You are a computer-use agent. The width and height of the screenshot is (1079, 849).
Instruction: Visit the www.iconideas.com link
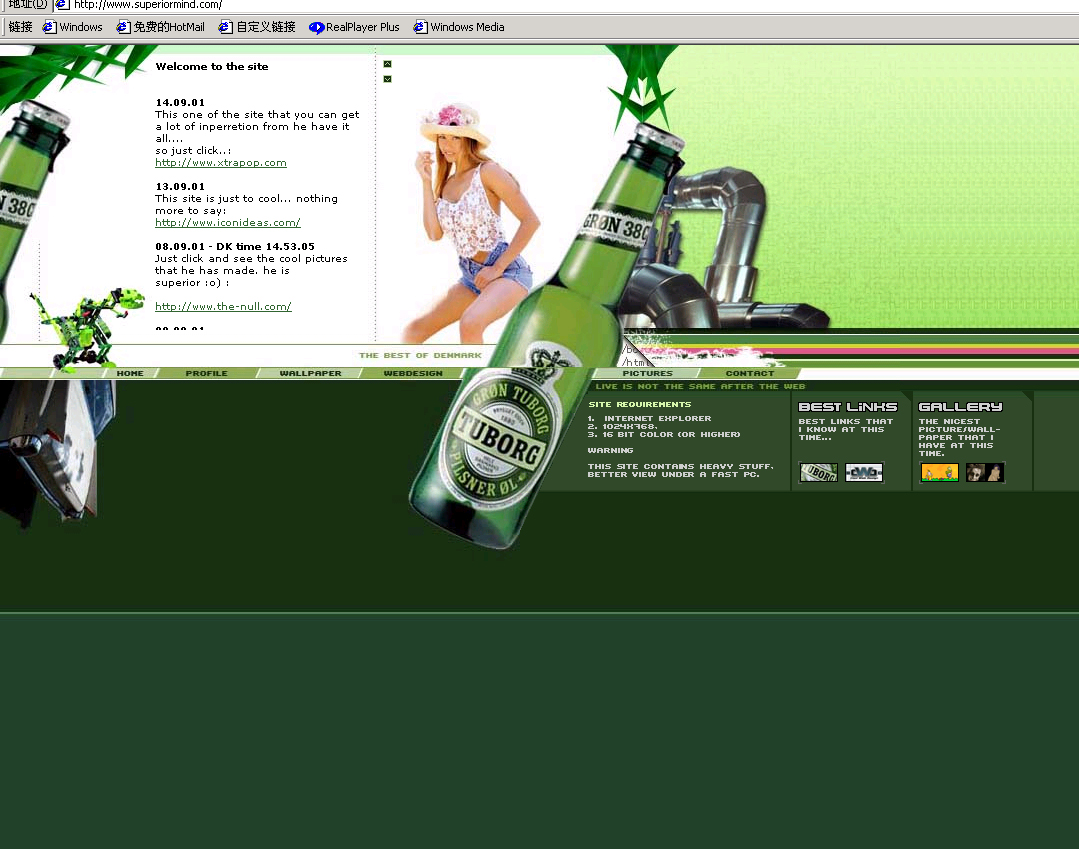[x=228, y=223]
